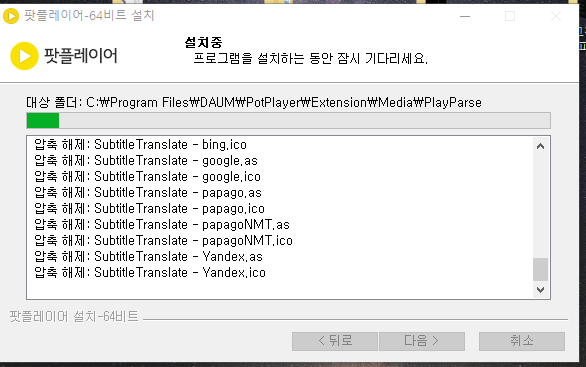Viewport: 586px width, 367px height.
Task: Select the SubtitleTranslate - google.as line
Action: pos(146,161)
